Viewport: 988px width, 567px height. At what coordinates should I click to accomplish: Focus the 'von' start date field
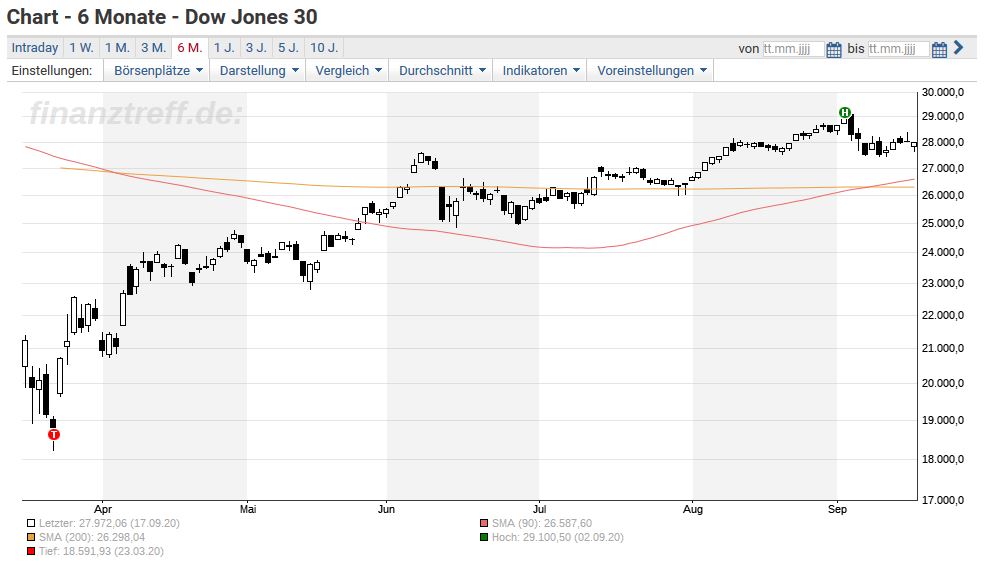(x=793, y=49)
